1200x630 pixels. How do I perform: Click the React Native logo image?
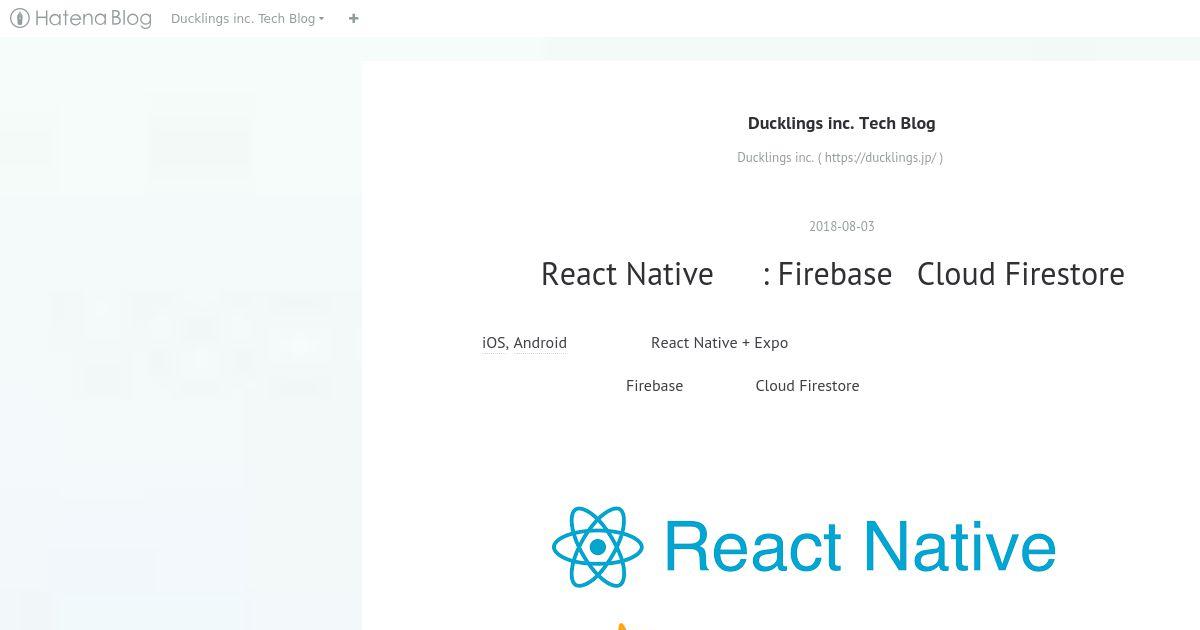[x=804, y=546]
